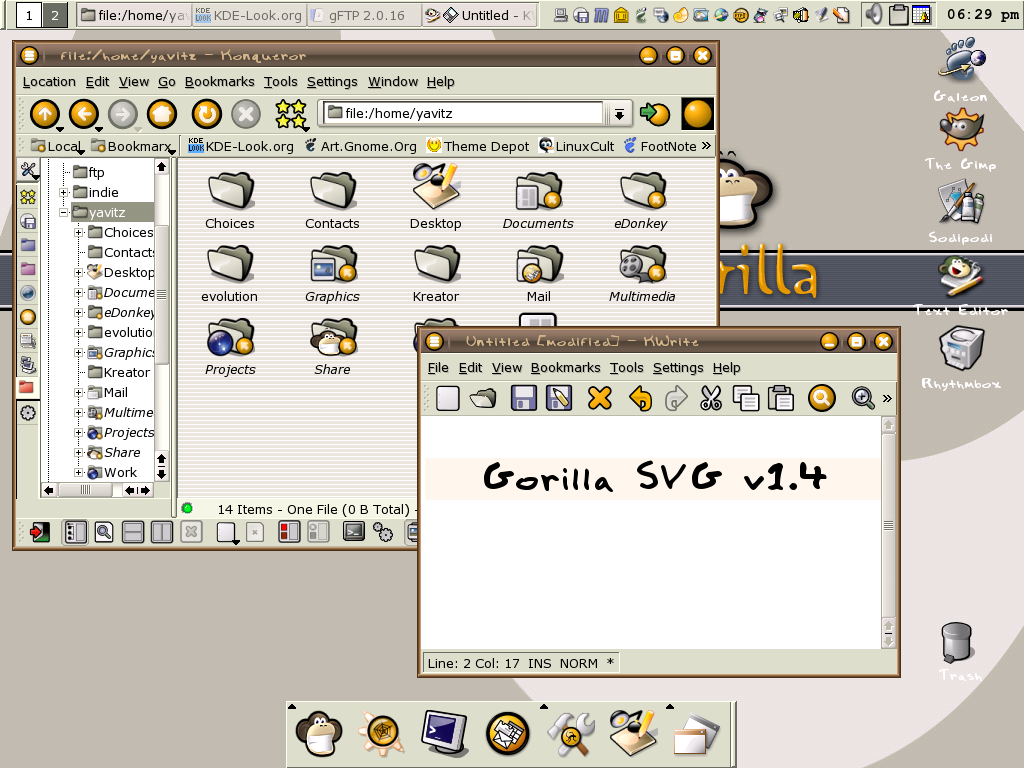Click Open file icon in KWrite toolbar
Image resolution: width=1024 pixels, height=768 pixels.
(x=483, y=398)
